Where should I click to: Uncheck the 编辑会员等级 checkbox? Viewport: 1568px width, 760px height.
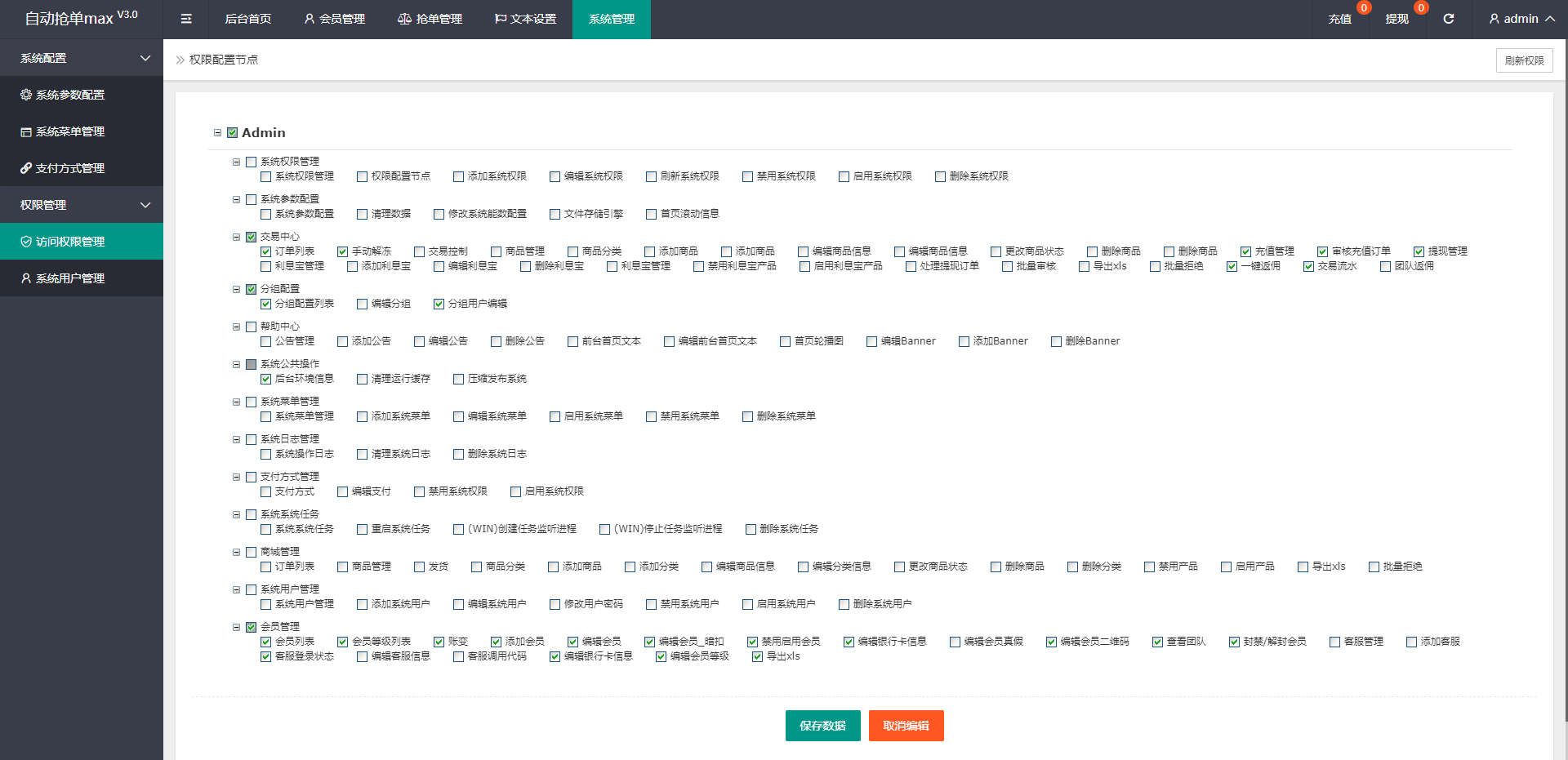pyautogui.click(x=661, y=657)
